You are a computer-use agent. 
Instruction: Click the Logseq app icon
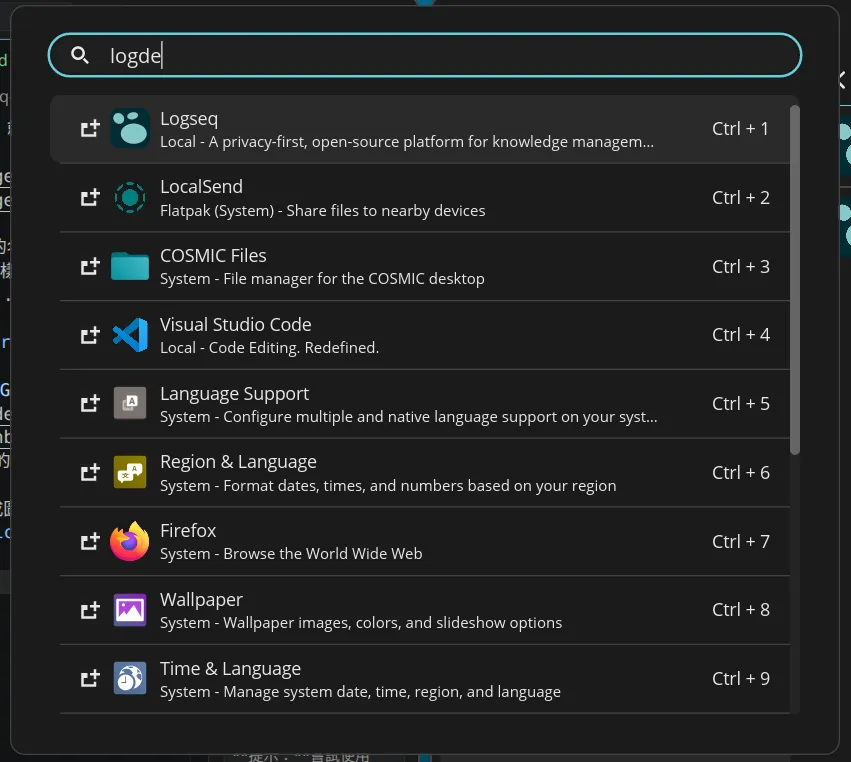click(x=130, y=129)
